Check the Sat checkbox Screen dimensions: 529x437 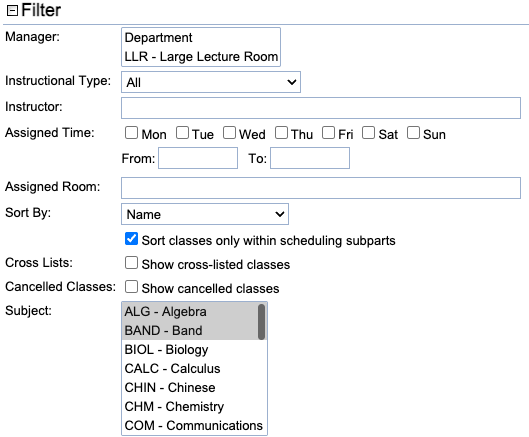pyautogui.click(x=368, y=133)
